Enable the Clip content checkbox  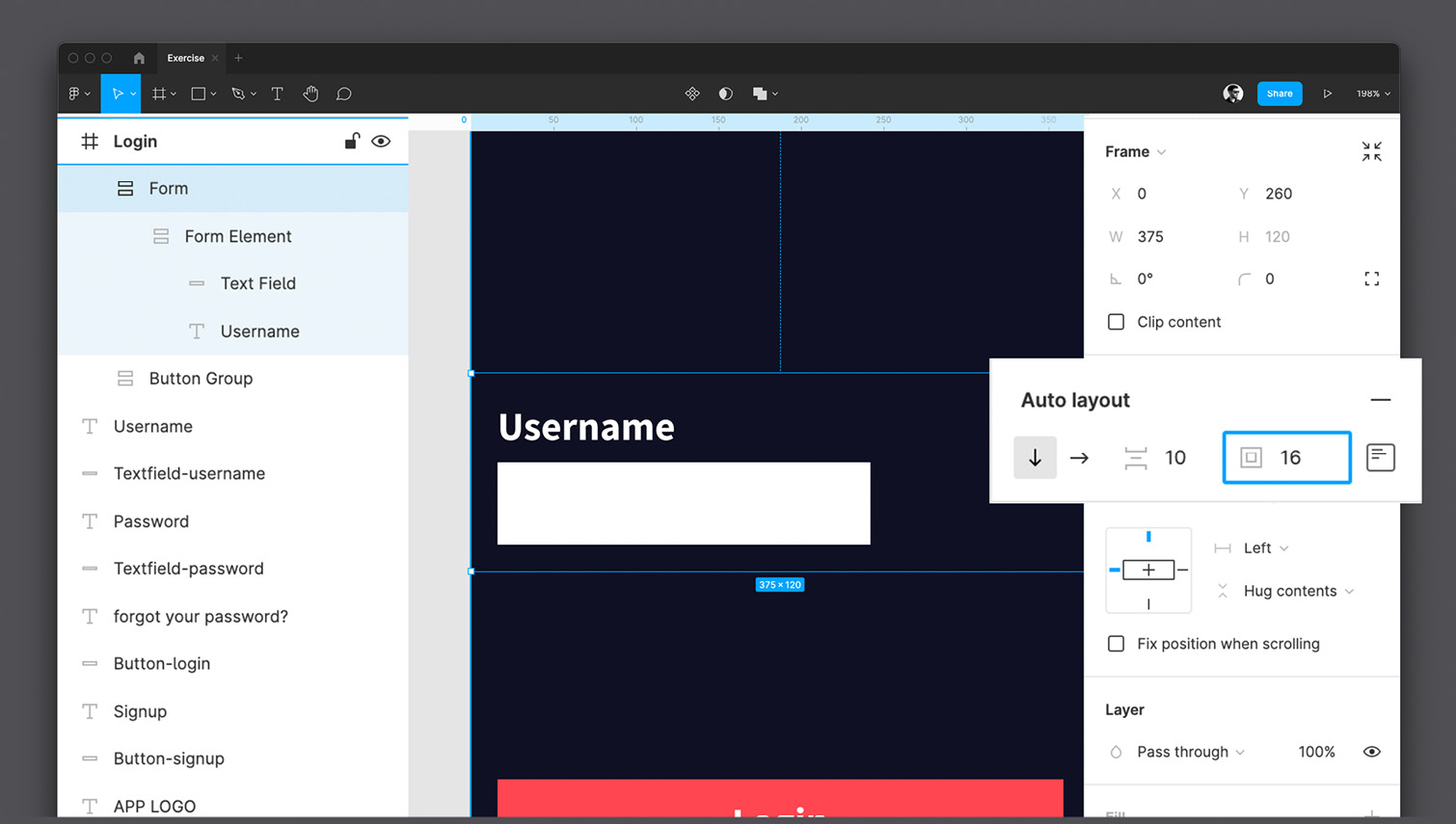click(x=1116, y=322)
